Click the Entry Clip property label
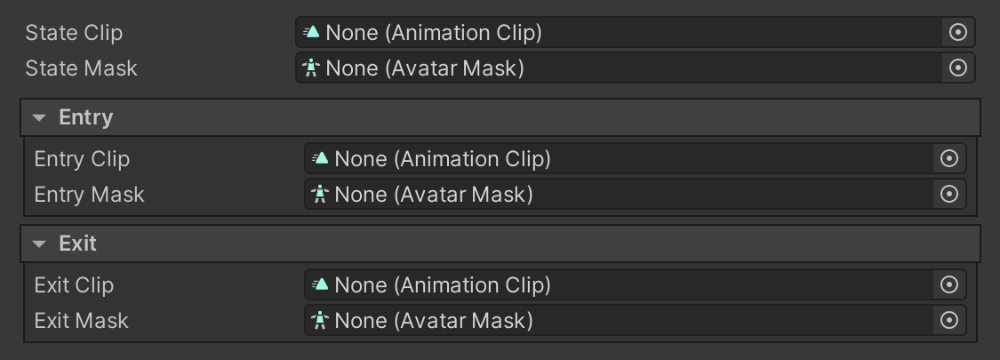Viewport: 1000px width, 360px height. [82, 159]
